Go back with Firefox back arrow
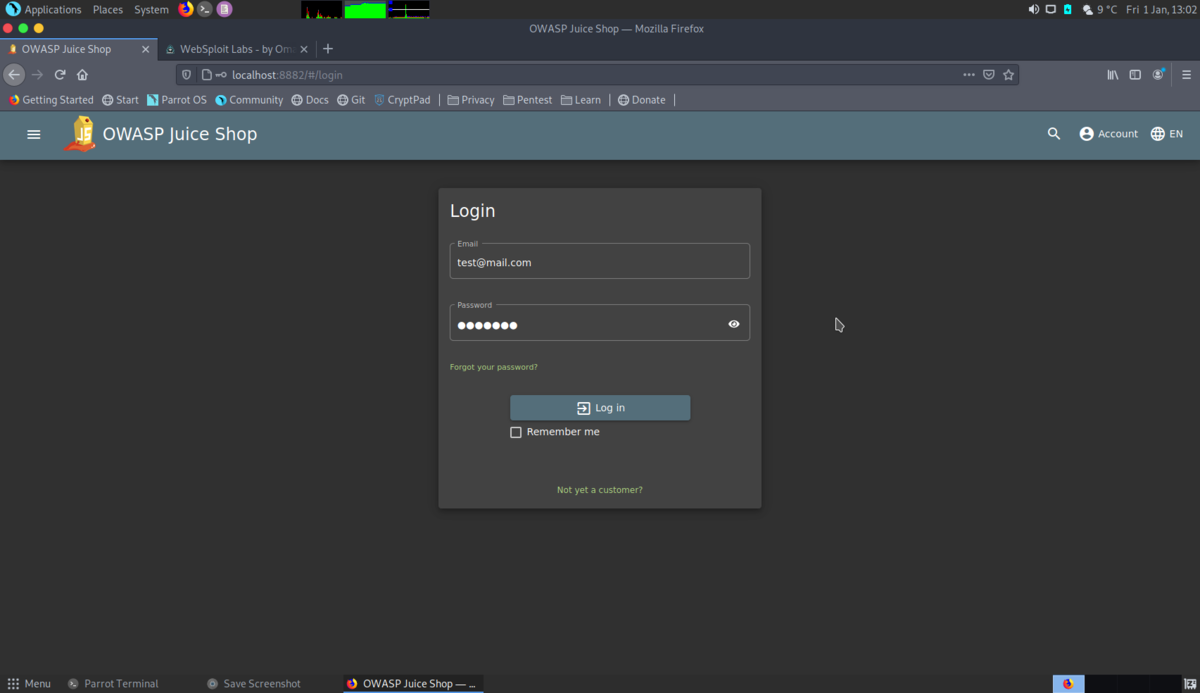 14,75
